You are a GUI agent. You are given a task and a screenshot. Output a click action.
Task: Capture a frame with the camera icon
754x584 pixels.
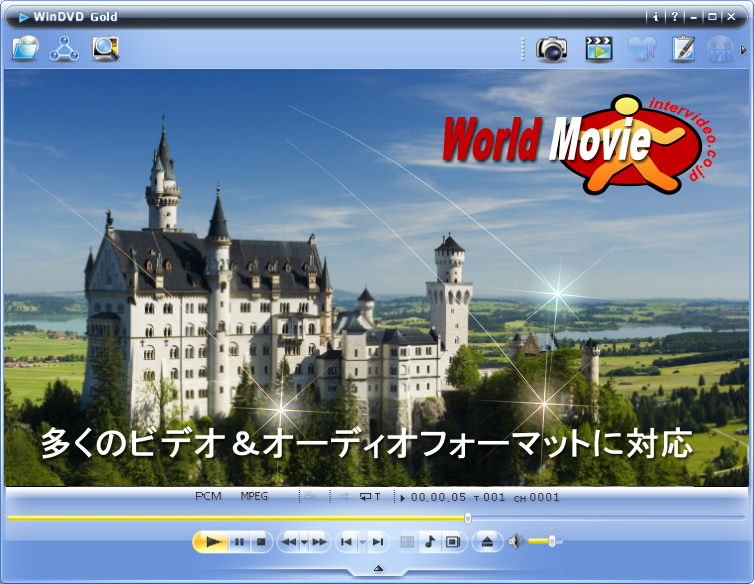coord(552,49)
